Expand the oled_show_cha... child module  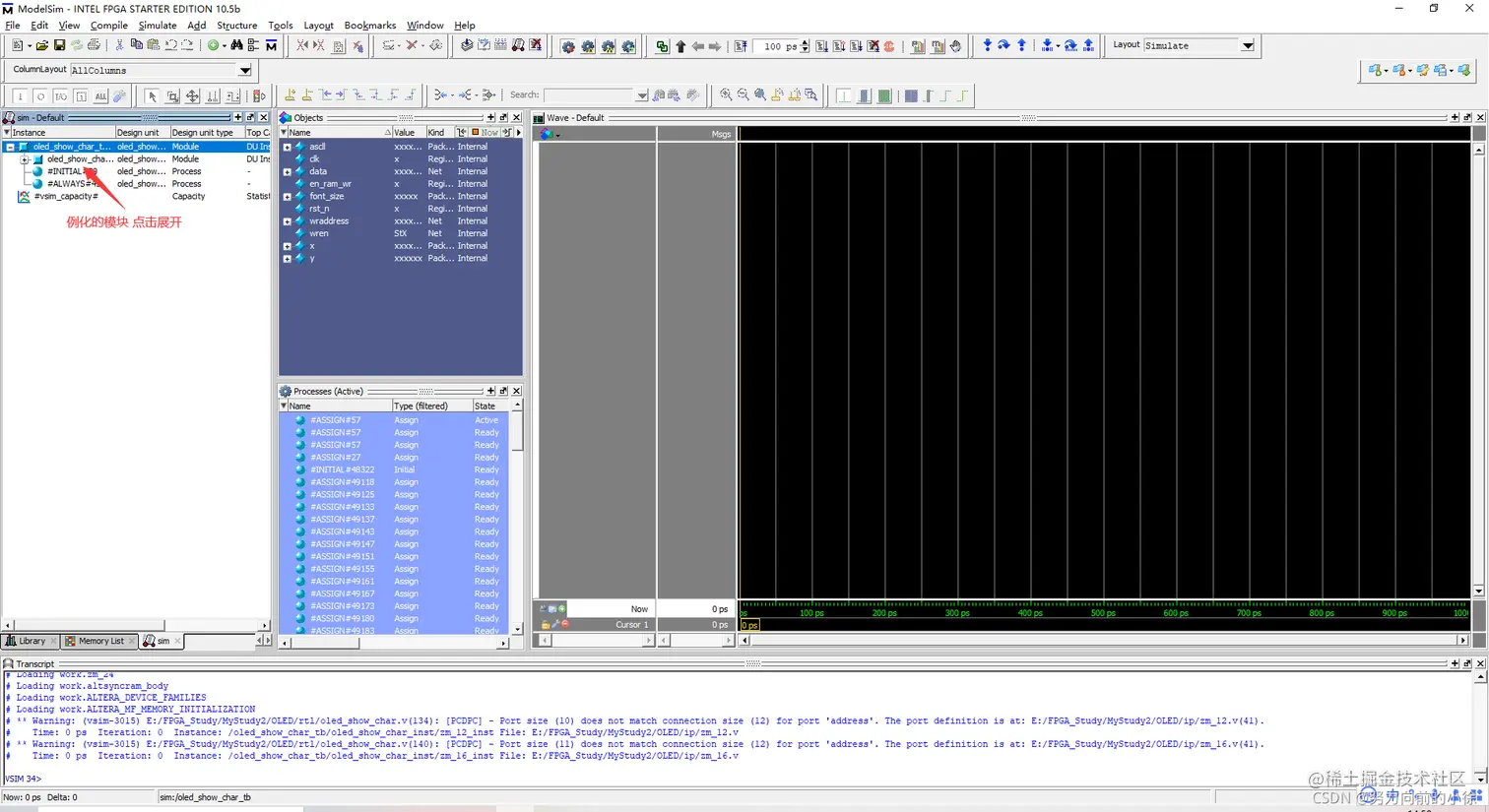[25, 159]
